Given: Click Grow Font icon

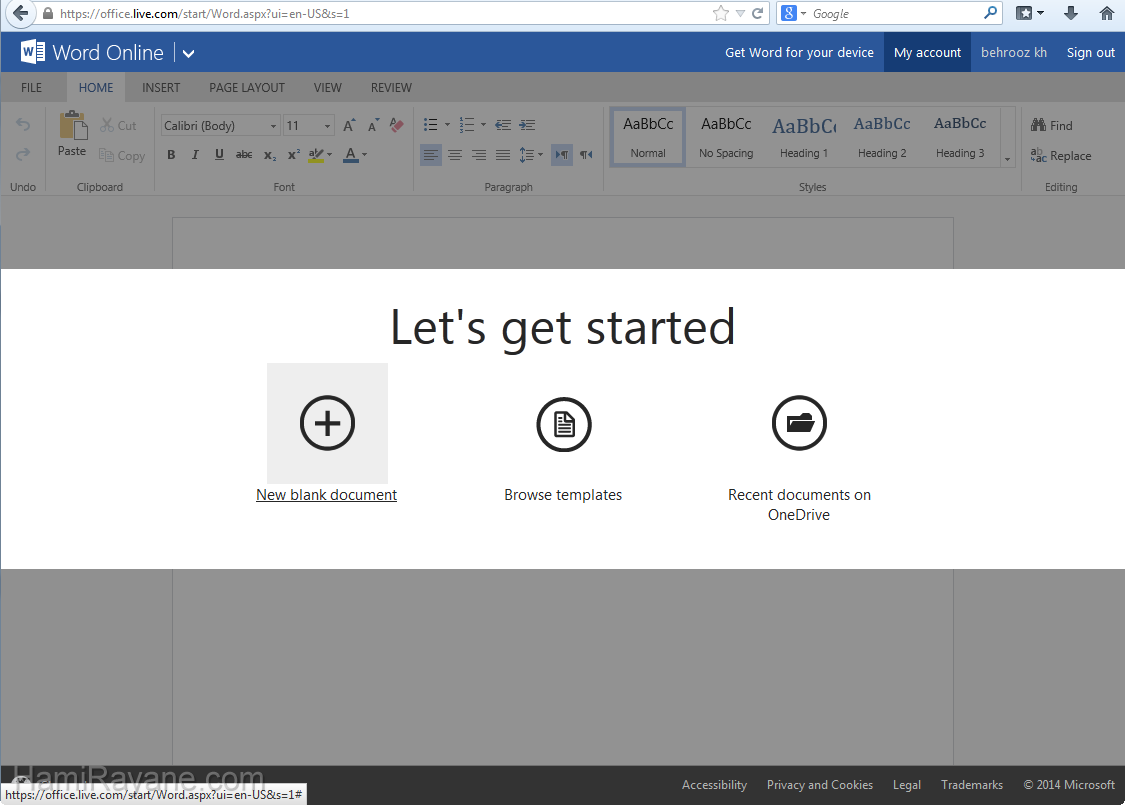Looking at the screenshot, I should 349,126.
